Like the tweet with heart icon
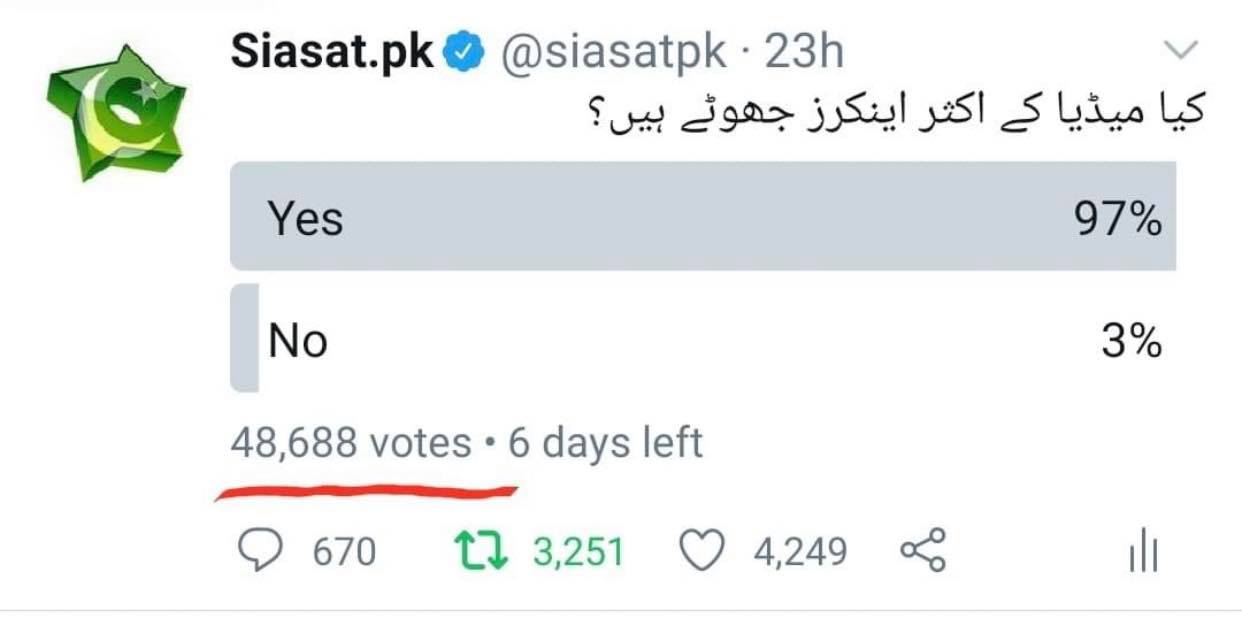Screen dimensions: 1242x621 [x=701, y=551]
